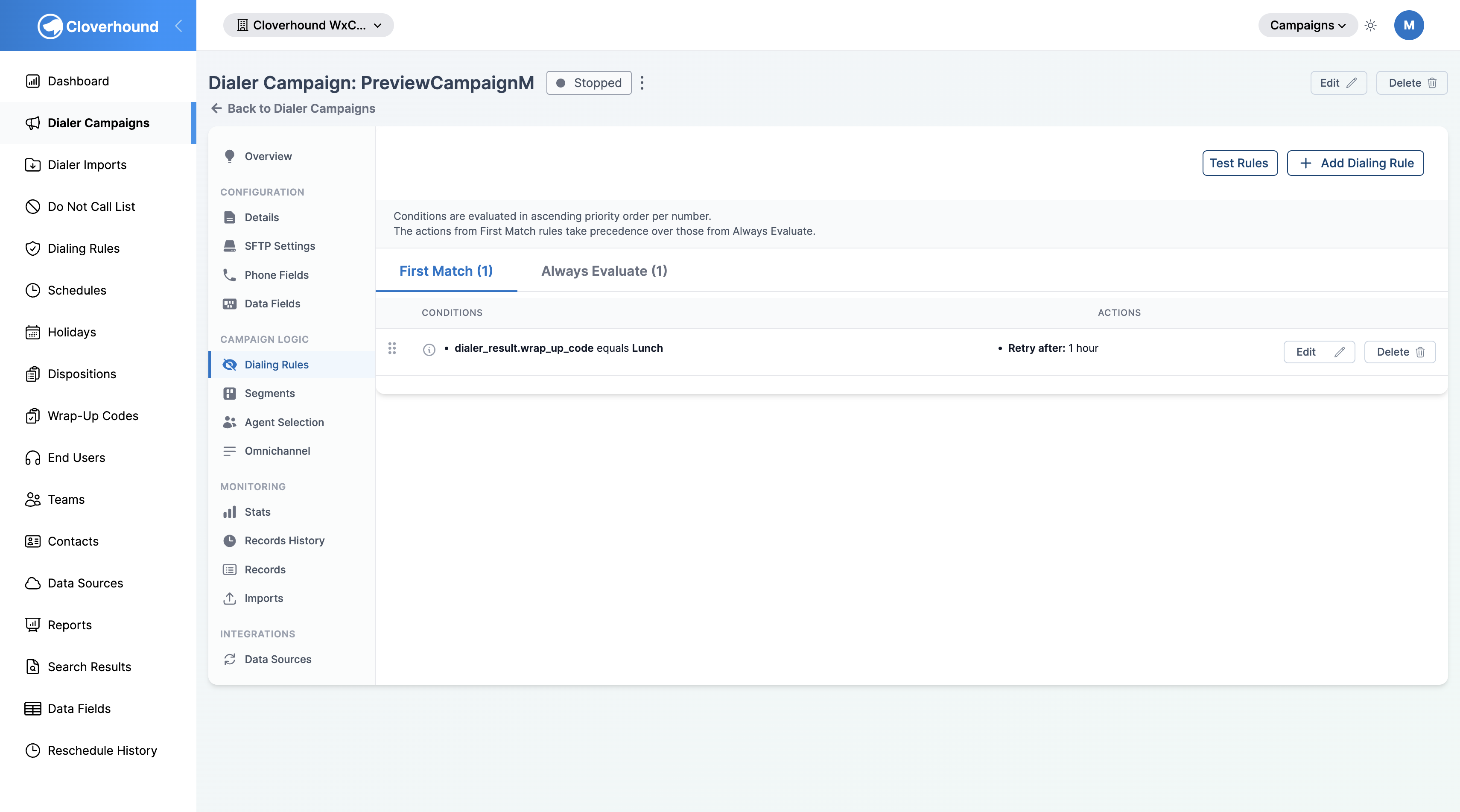Viewport: 1460px width, 812px height.
Task: Click the campaign Edit button at top
Action: pyautogui.click(x=1338, y=83)
